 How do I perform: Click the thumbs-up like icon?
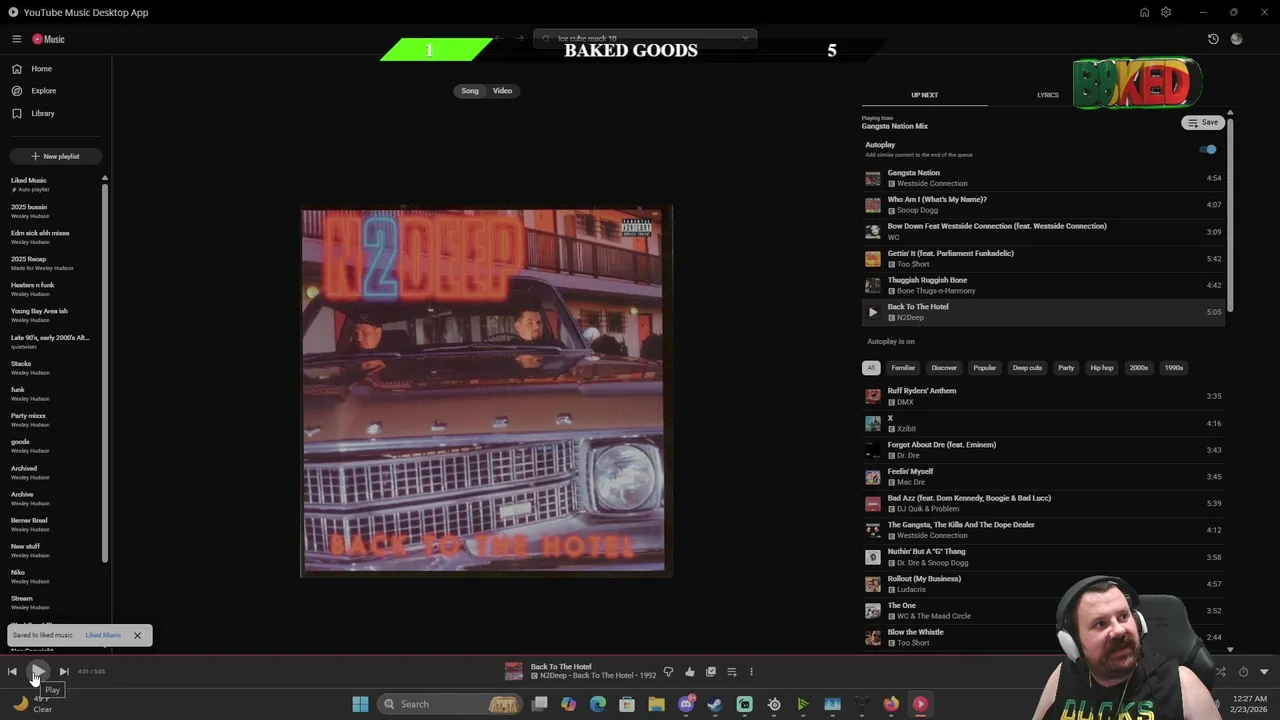pyautogui.click(x=689, y=672)
